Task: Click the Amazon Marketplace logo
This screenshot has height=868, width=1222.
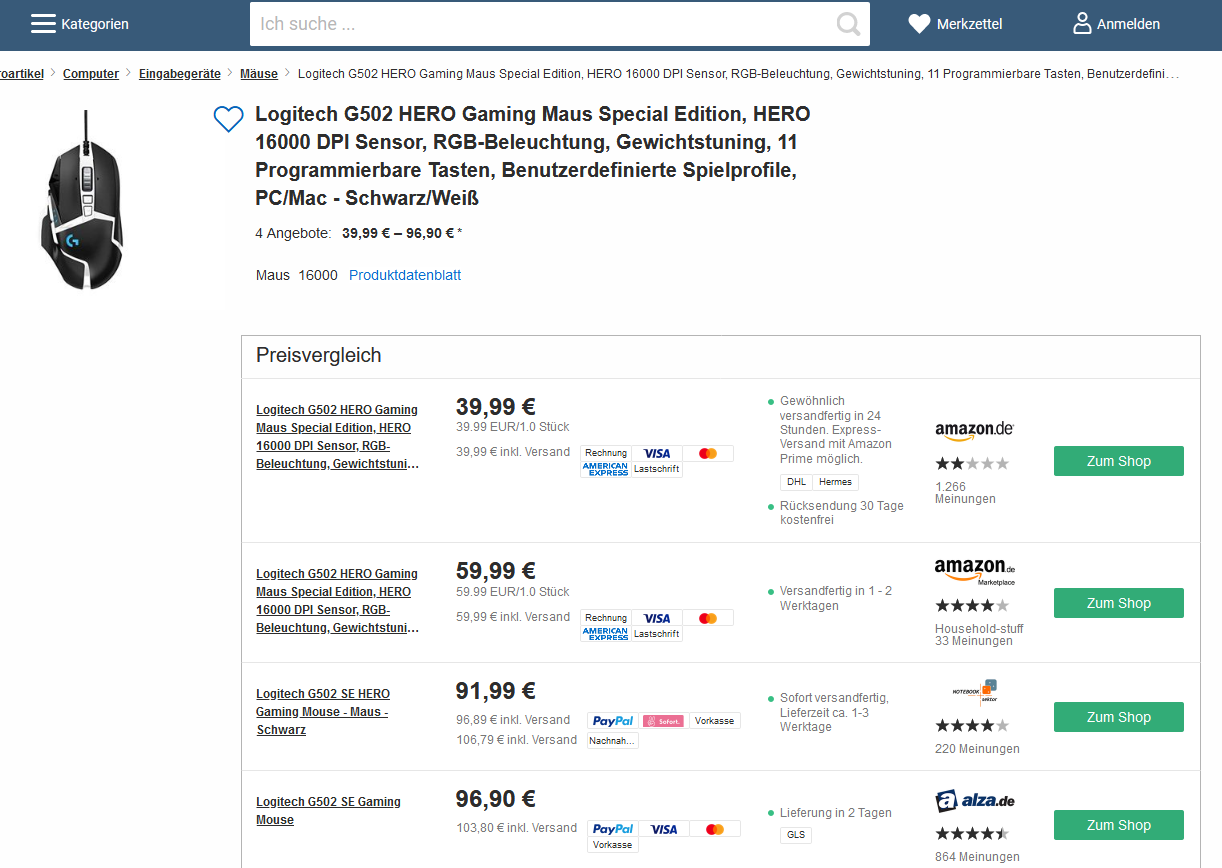Action: 974,571
